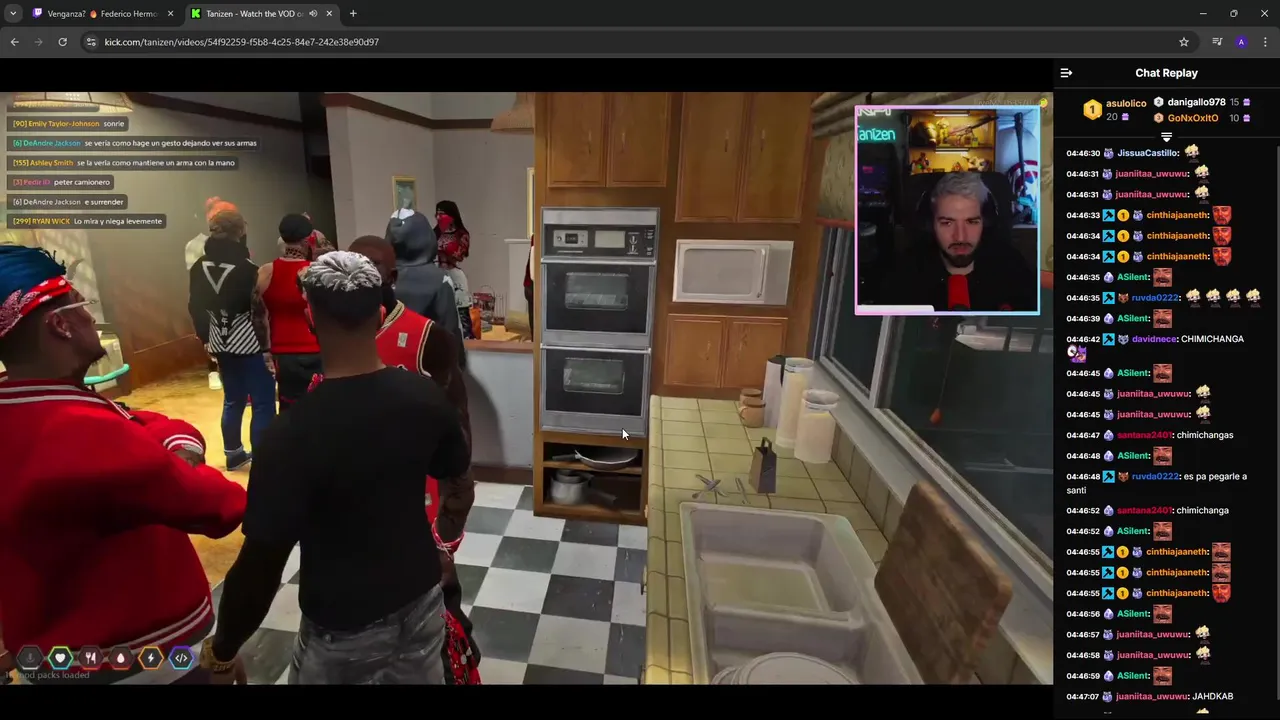Image resolution: width=1280 pixels, height=720 pixels.
Task: Click username JissuaCastillo in chat
Action: (1148, 153)
